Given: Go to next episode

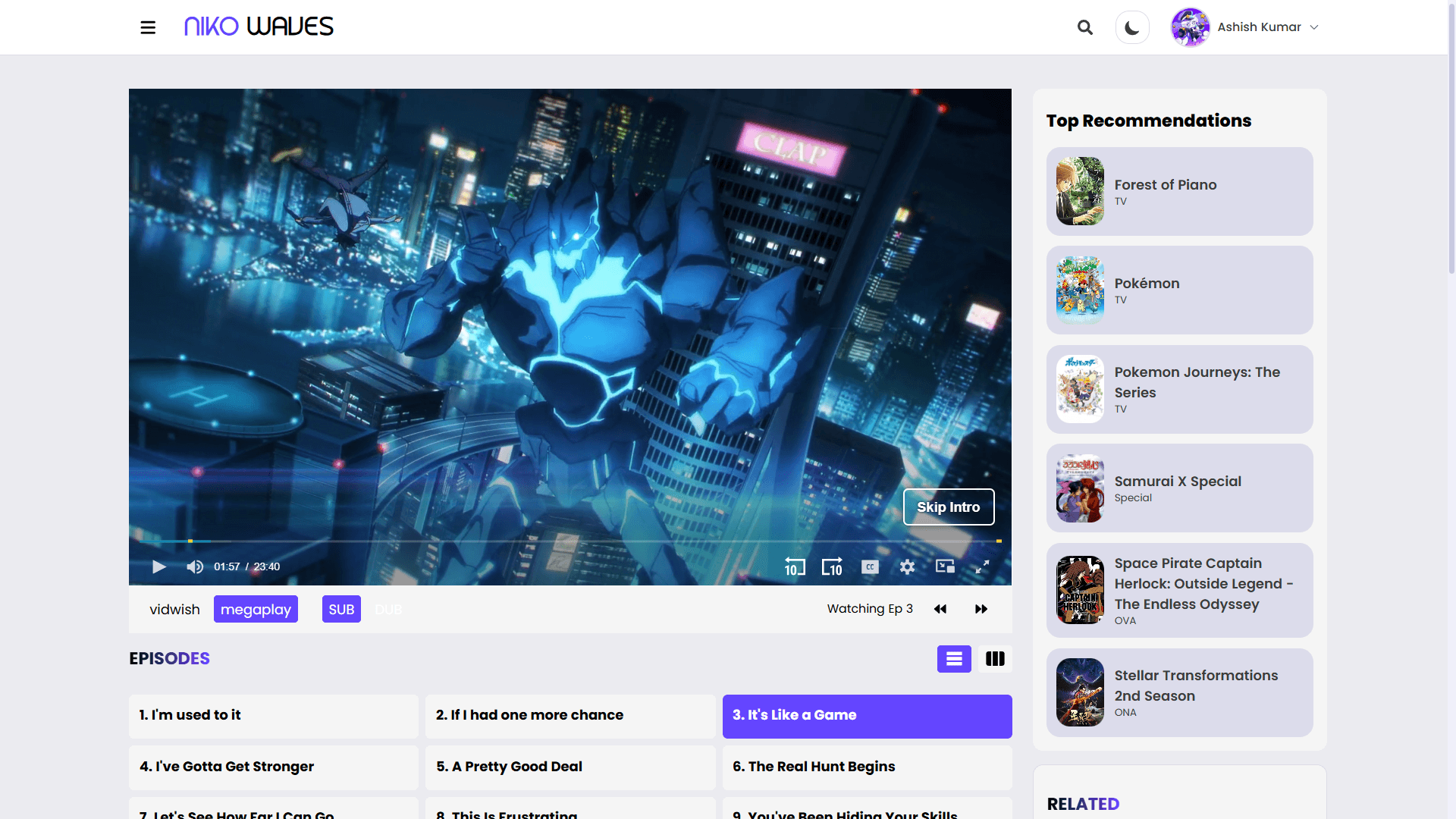Looking at the screenshot, I should pos(981,609).
